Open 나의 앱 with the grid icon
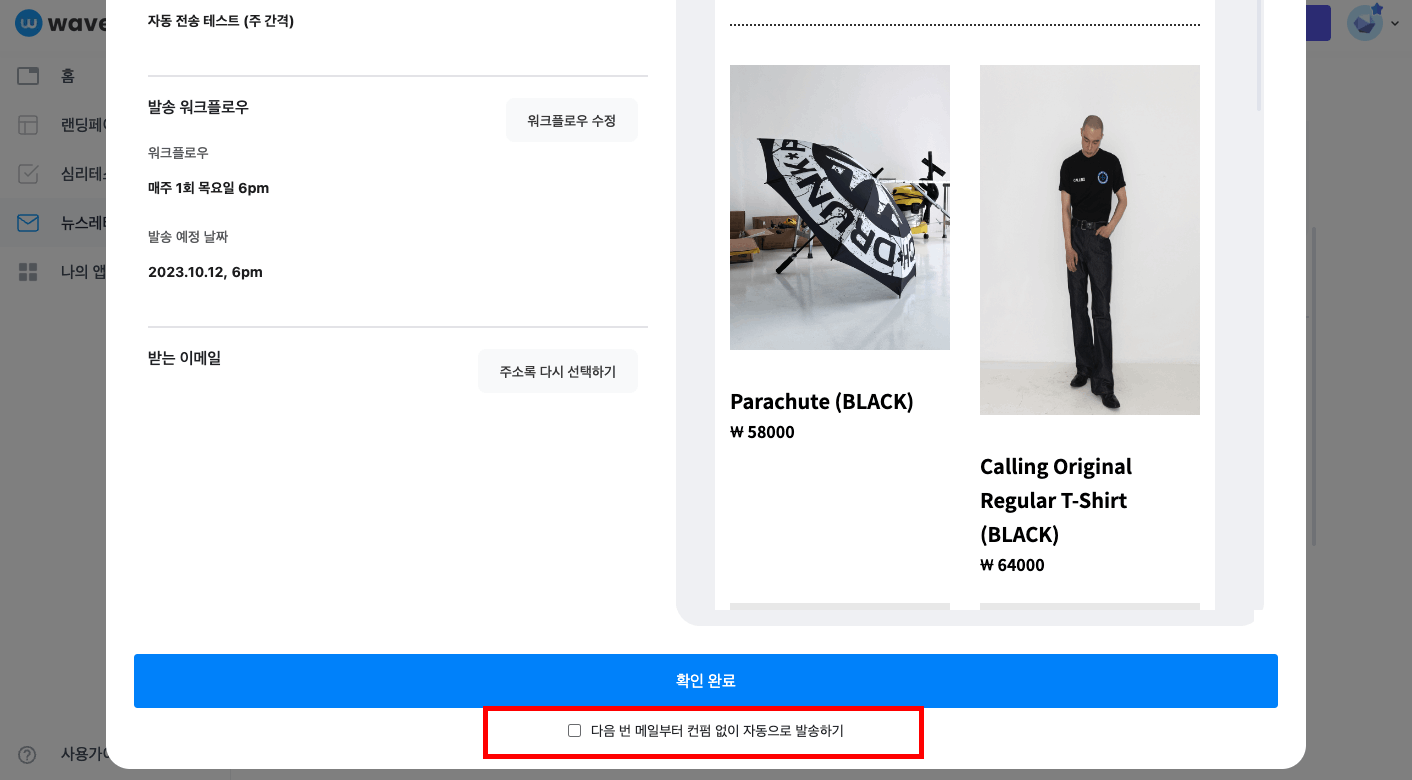The height and width of the screenshot is (780, 1412). click(27, 271)
